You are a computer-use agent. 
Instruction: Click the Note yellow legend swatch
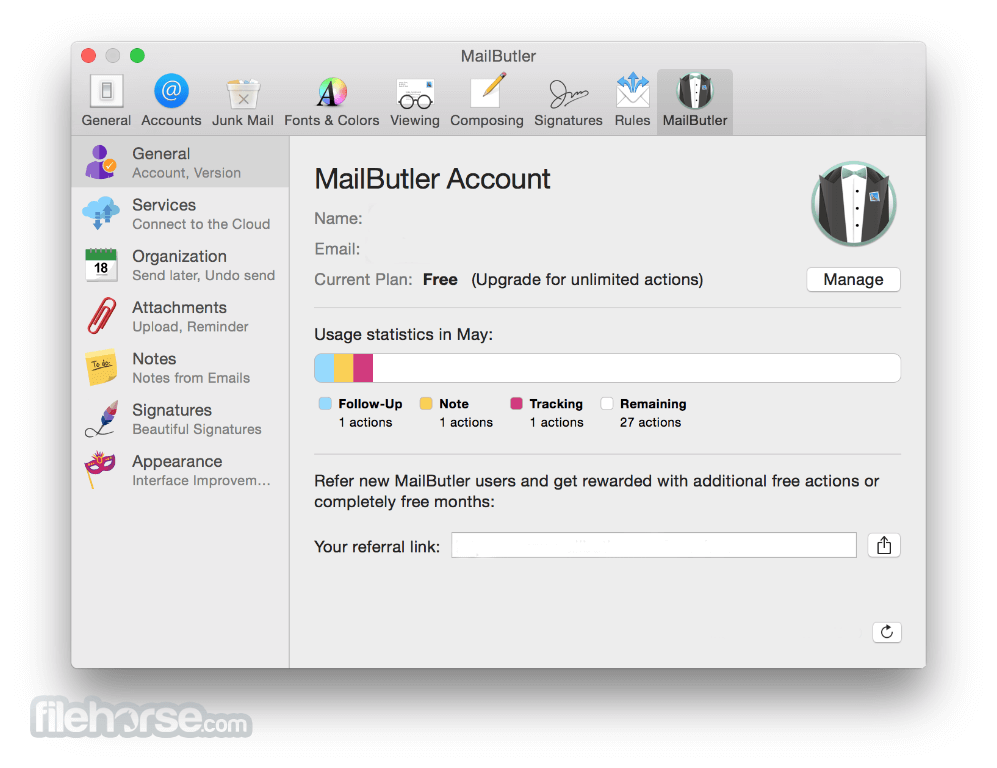[426, 404]
